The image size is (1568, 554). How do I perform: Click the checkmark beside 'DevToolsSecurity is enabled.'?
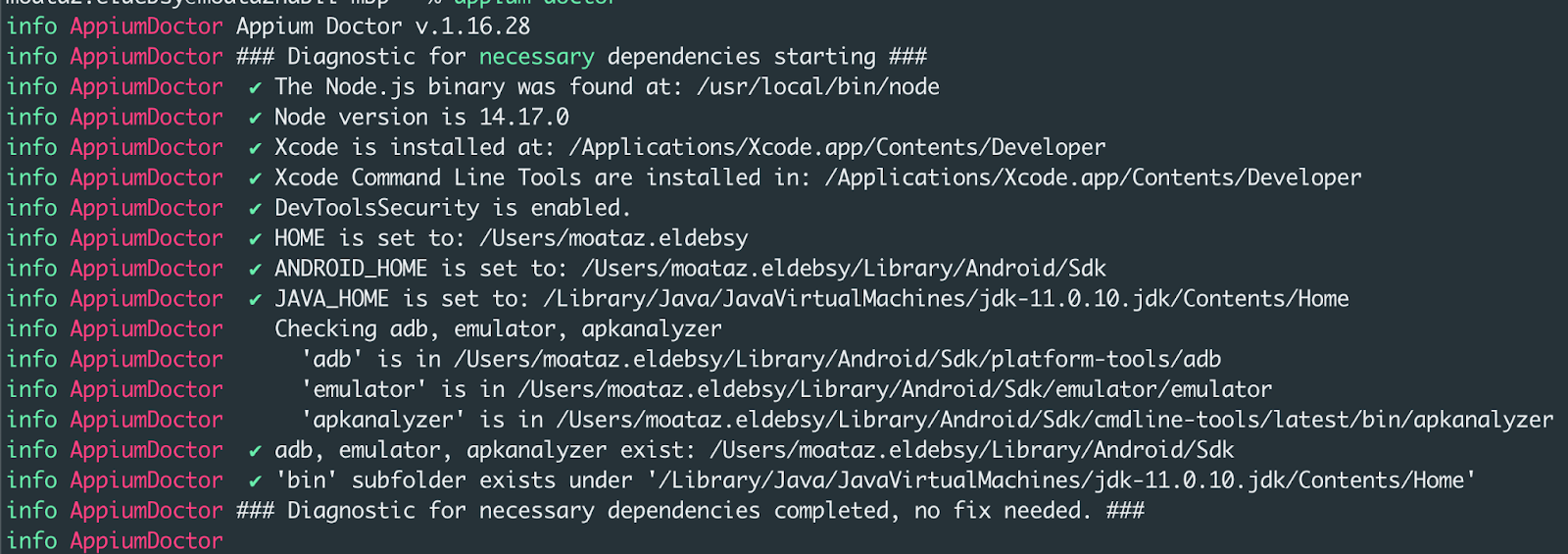255,210
